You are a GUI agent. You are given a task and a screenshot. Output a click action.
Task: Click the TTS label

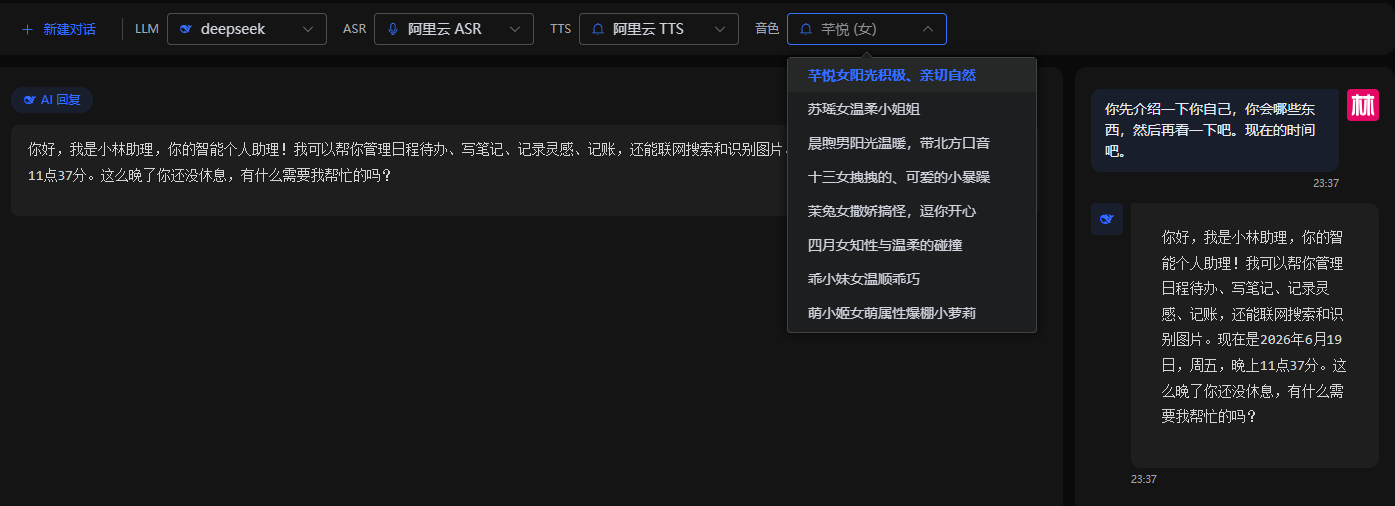pos(561,29)
